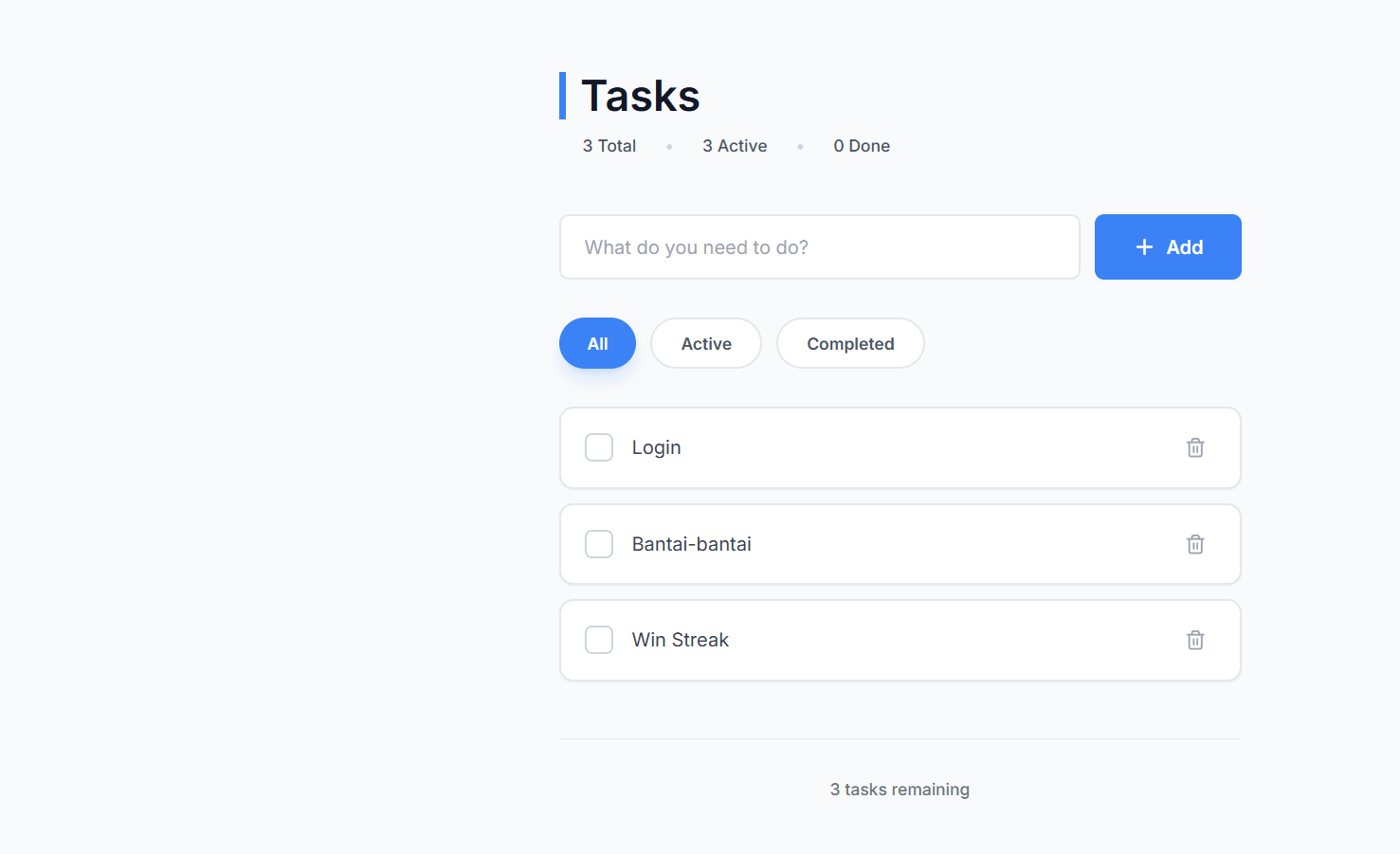Screen dimensions: 1400x854
Task: Show only Completed tasks
Action: point(850,343)
